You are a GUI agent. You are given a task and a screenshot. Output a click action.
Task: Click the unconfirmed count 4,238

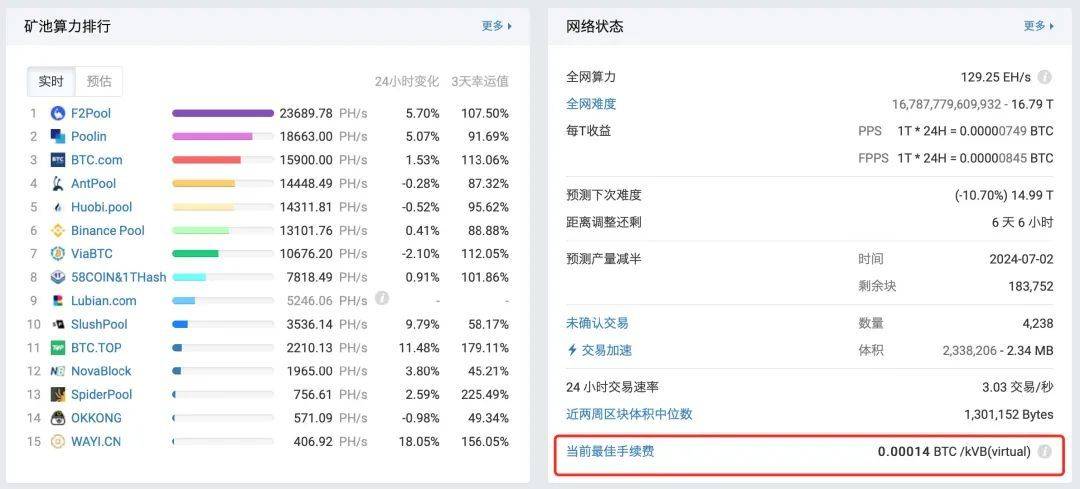pos(1038,323)
